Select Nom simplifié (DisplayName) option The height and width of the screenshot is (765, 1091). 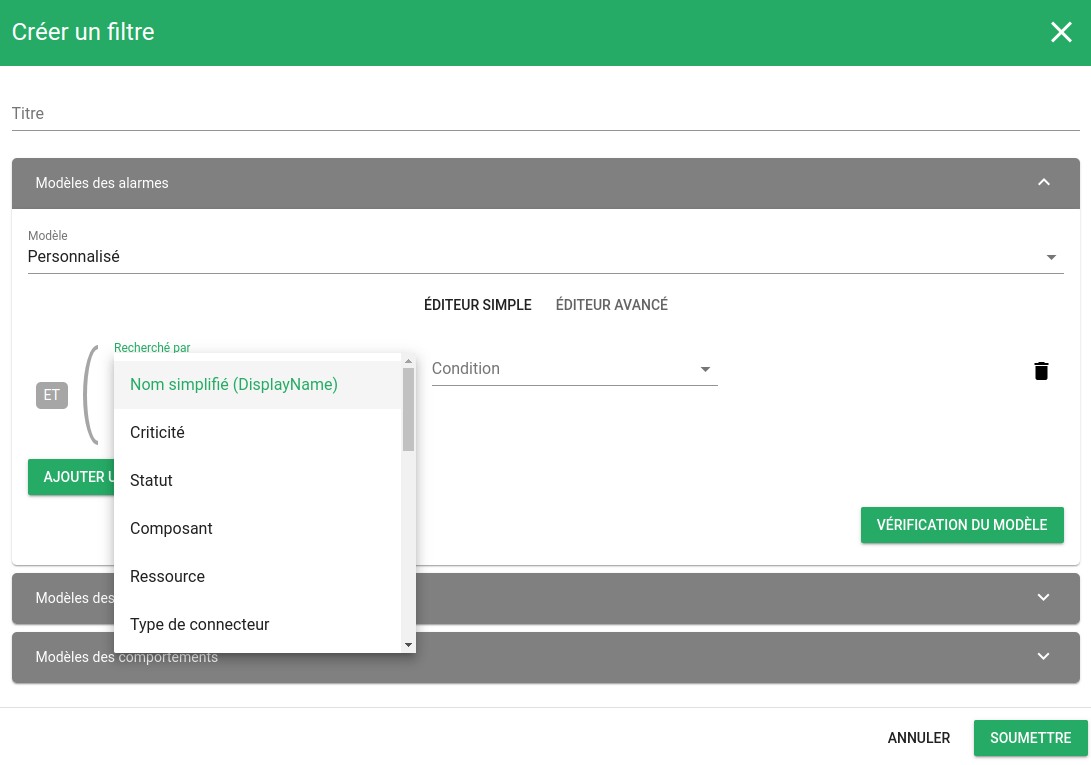point(234,385)
